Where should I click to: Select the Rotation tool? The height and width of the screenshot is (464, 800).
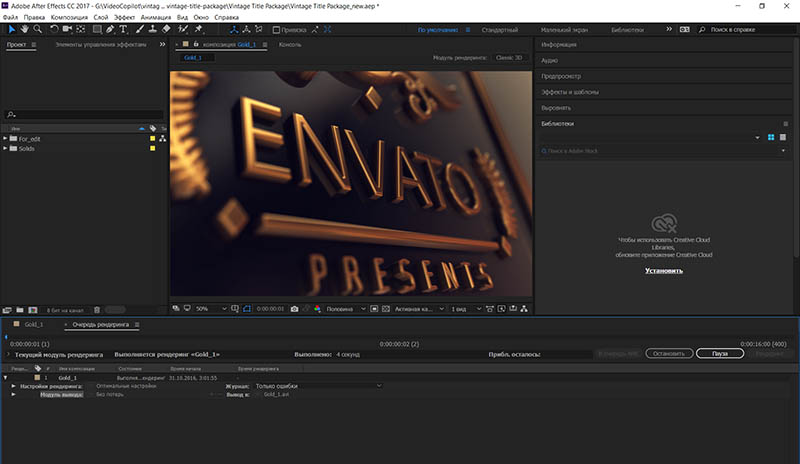[x=54, y=30]
